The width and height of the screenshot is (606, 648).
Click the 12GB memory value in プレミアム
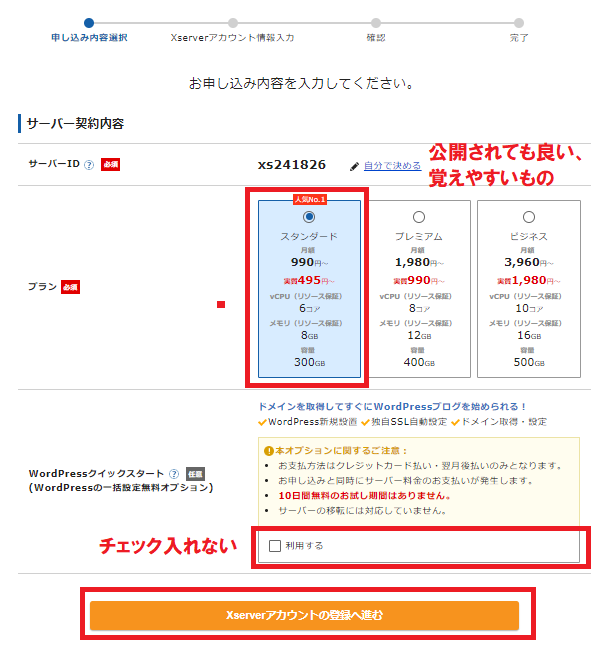(419, 335)
